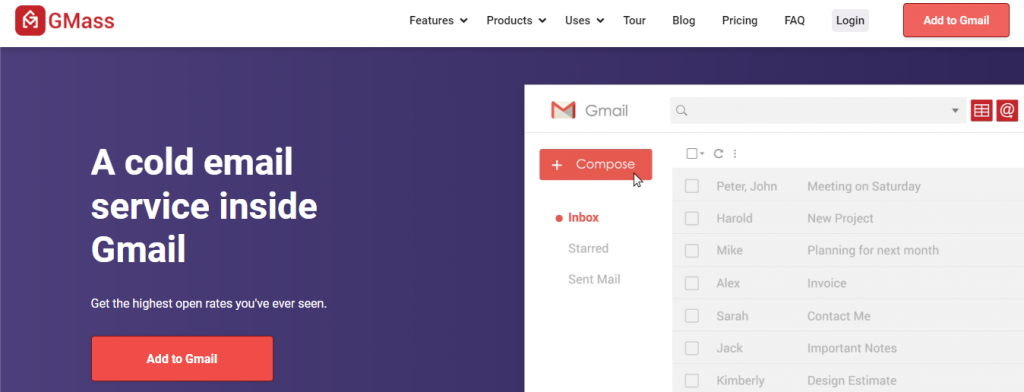The width and height of the screenshot is (1024, 392).
Task: Open the Starred folder
Action: click(x=588, y=248)
